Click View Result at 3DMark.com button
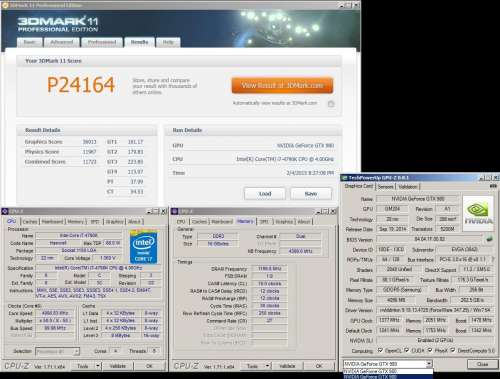The width and height of the screenshot is (500, 379). tap(282, 86)
